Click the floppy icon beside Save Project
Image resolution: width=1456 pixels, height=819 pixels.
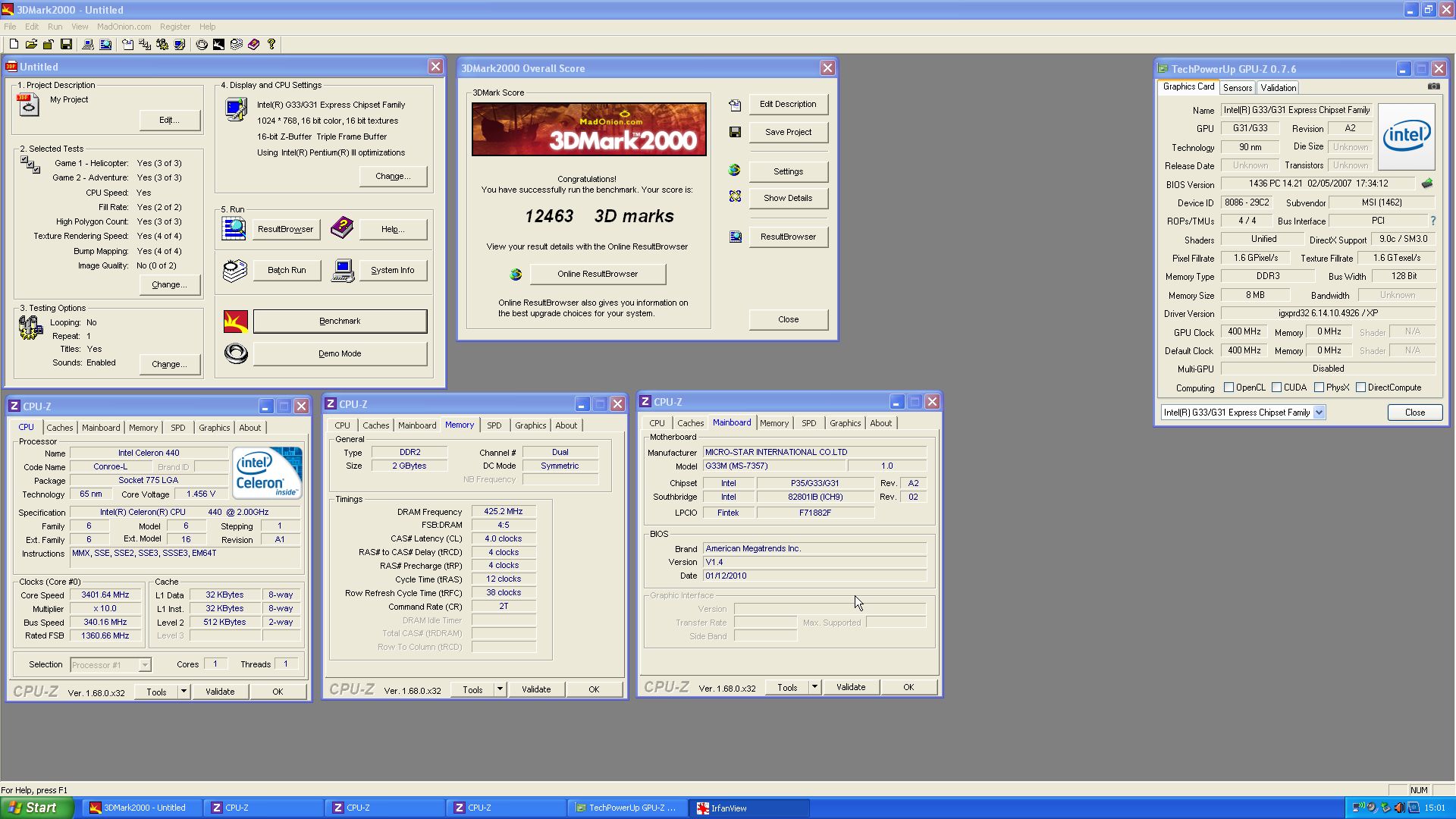pyautogui.click(x=735, y=132)
